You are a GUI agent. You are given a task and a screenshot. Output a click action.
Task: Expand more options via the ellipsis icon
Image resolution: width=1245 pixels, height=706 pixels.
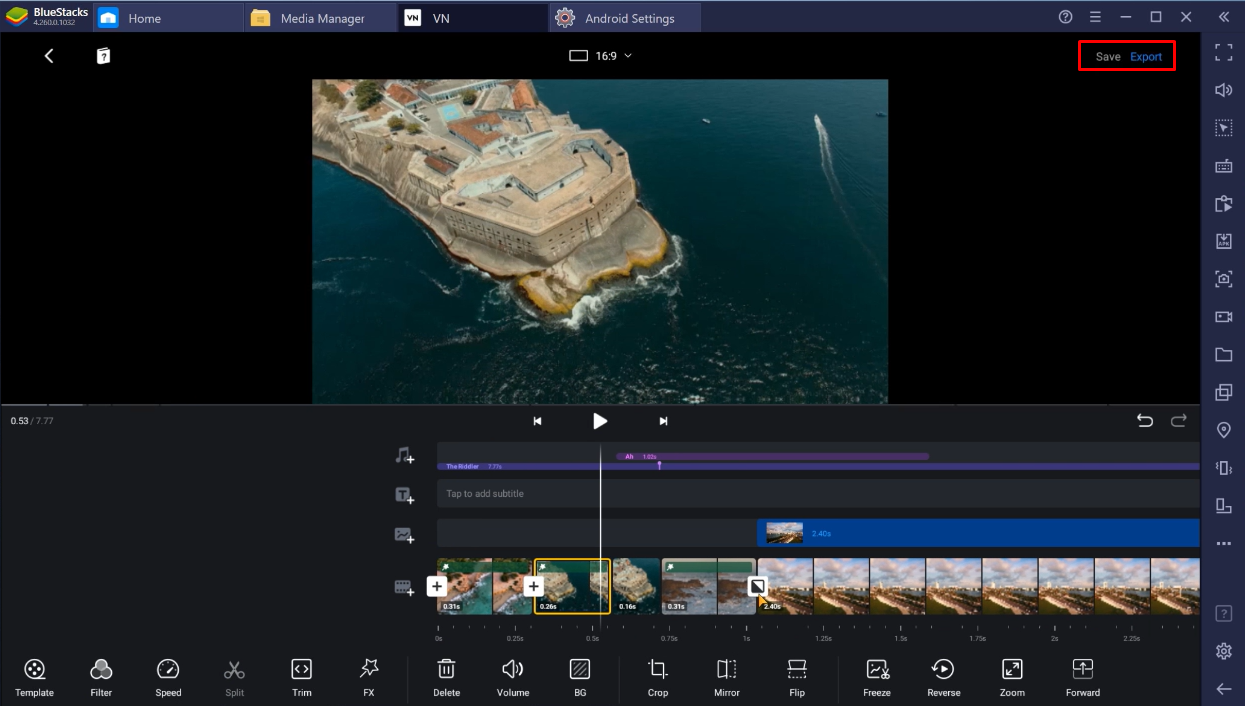[1223, 543]
